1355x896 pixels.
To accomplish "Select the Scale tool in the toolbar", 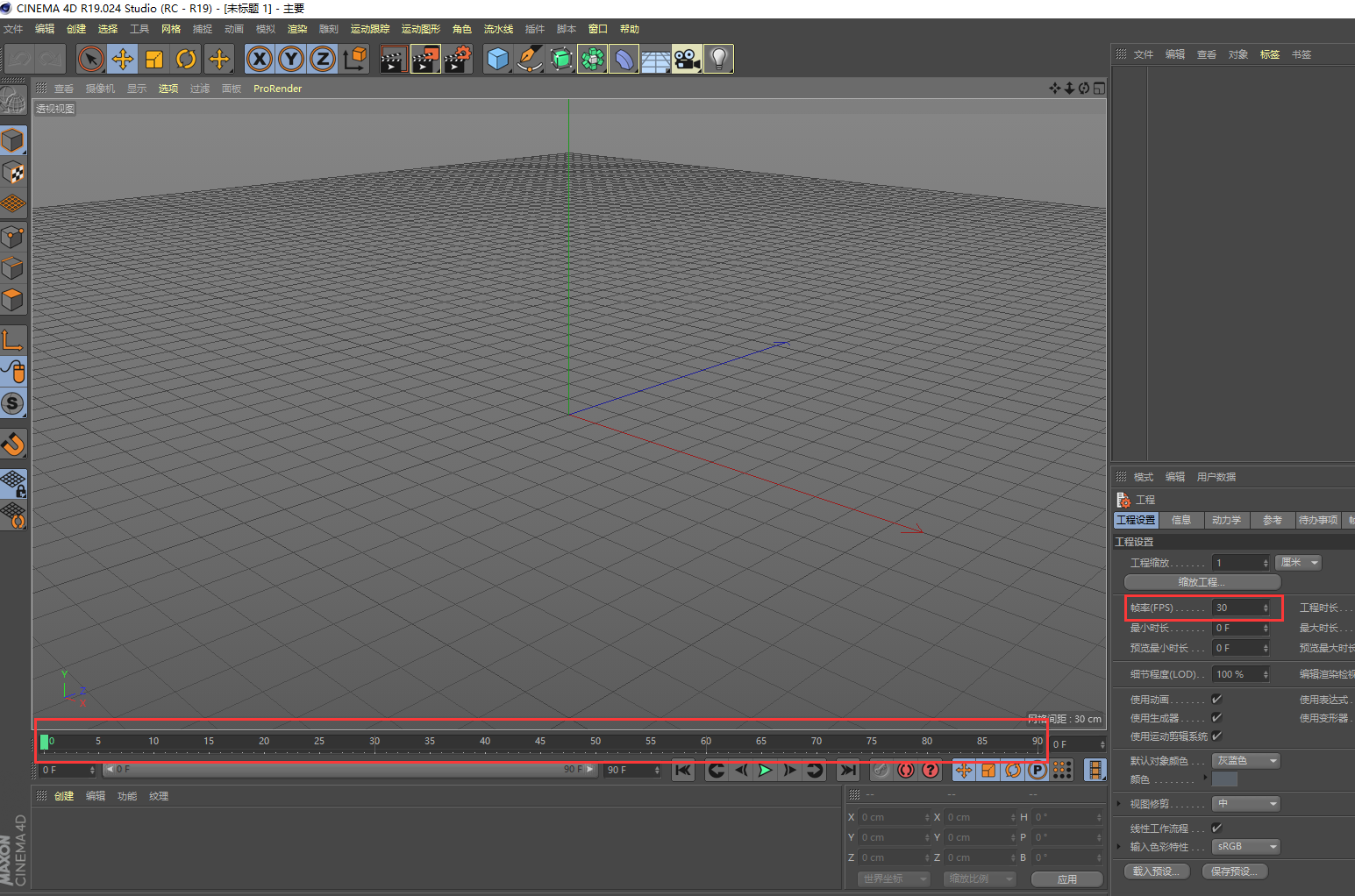I will tap(154, 58).
